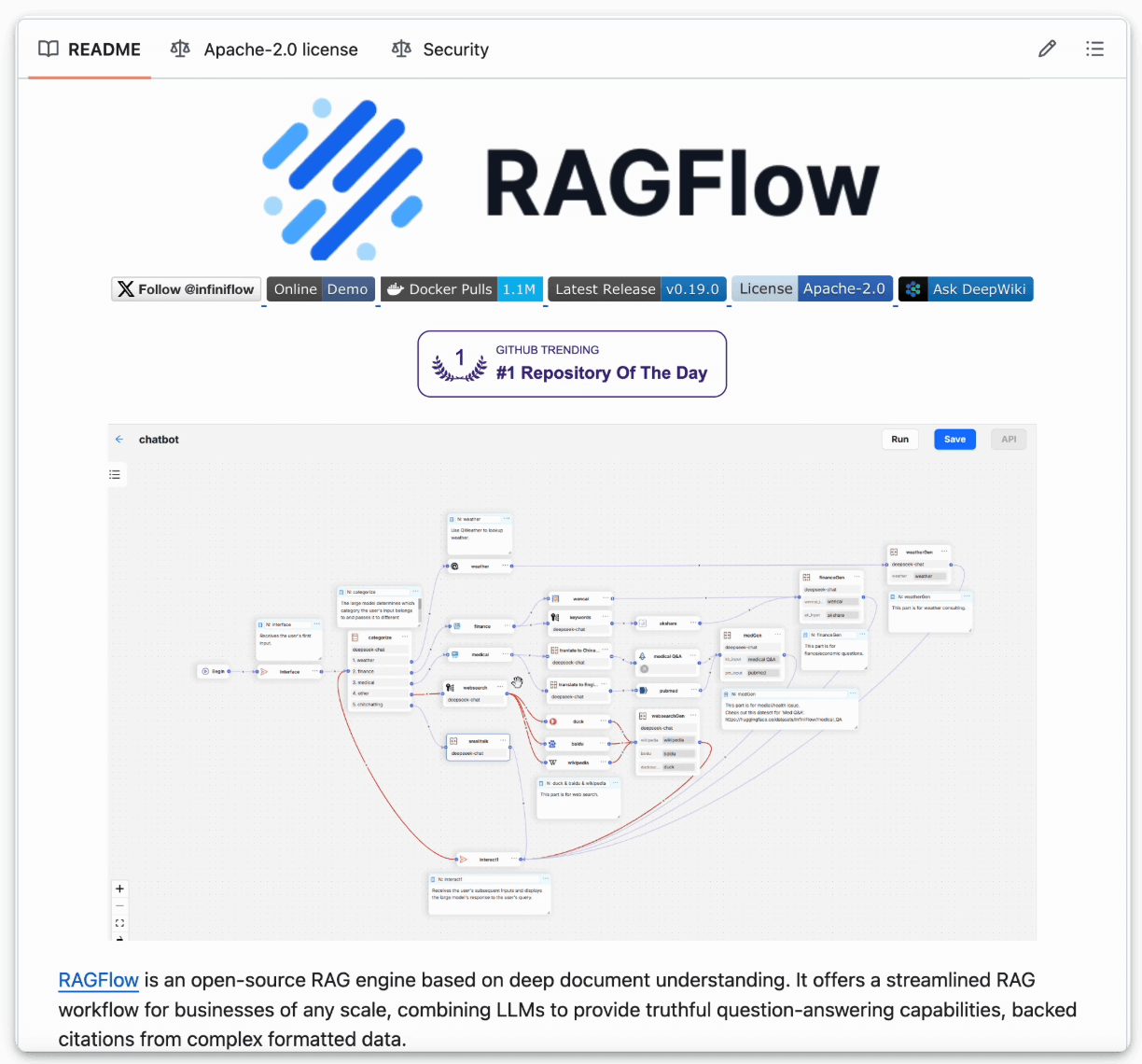
Task: Click the Wikipedia W icon on the wikipedia node
Action: [552, 762]
